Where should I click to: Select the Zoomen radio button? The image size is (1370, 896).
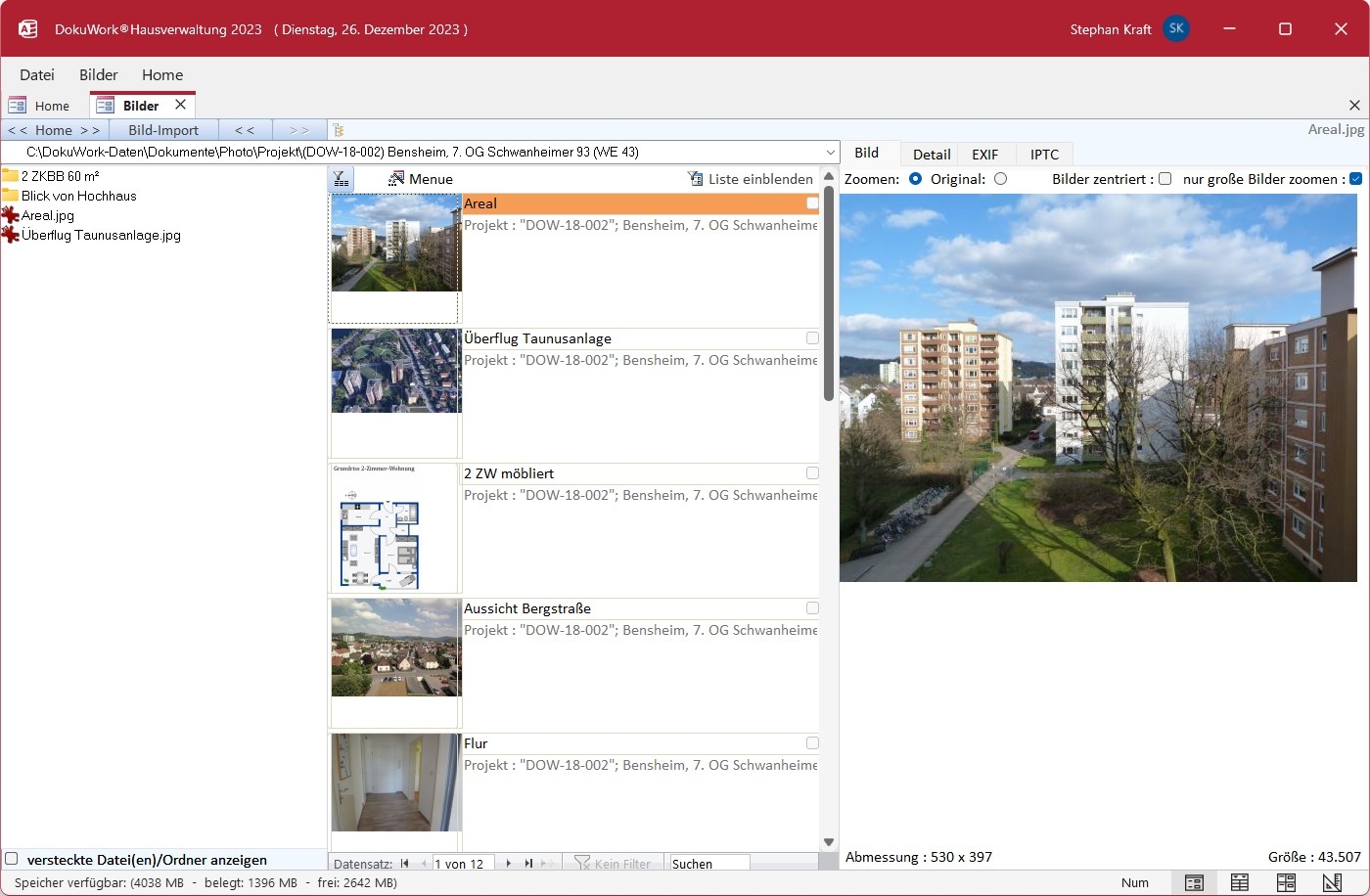click(x=915, y=179)
